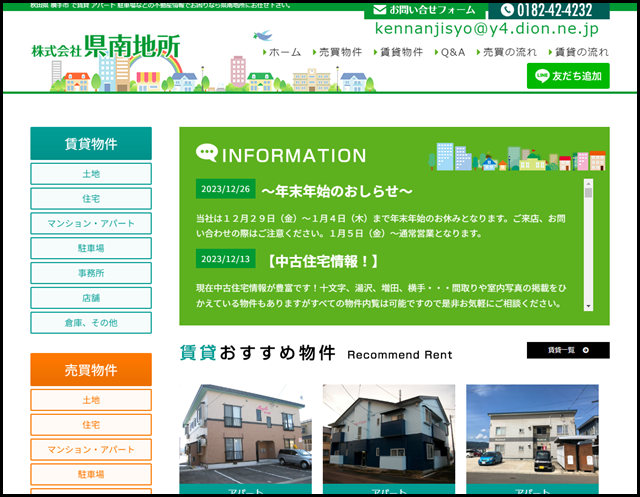The height and width of the screenshot is (497, 640).
Task: Select 駐車場 under orange 売買物件 sidebar
Action: 91,474
